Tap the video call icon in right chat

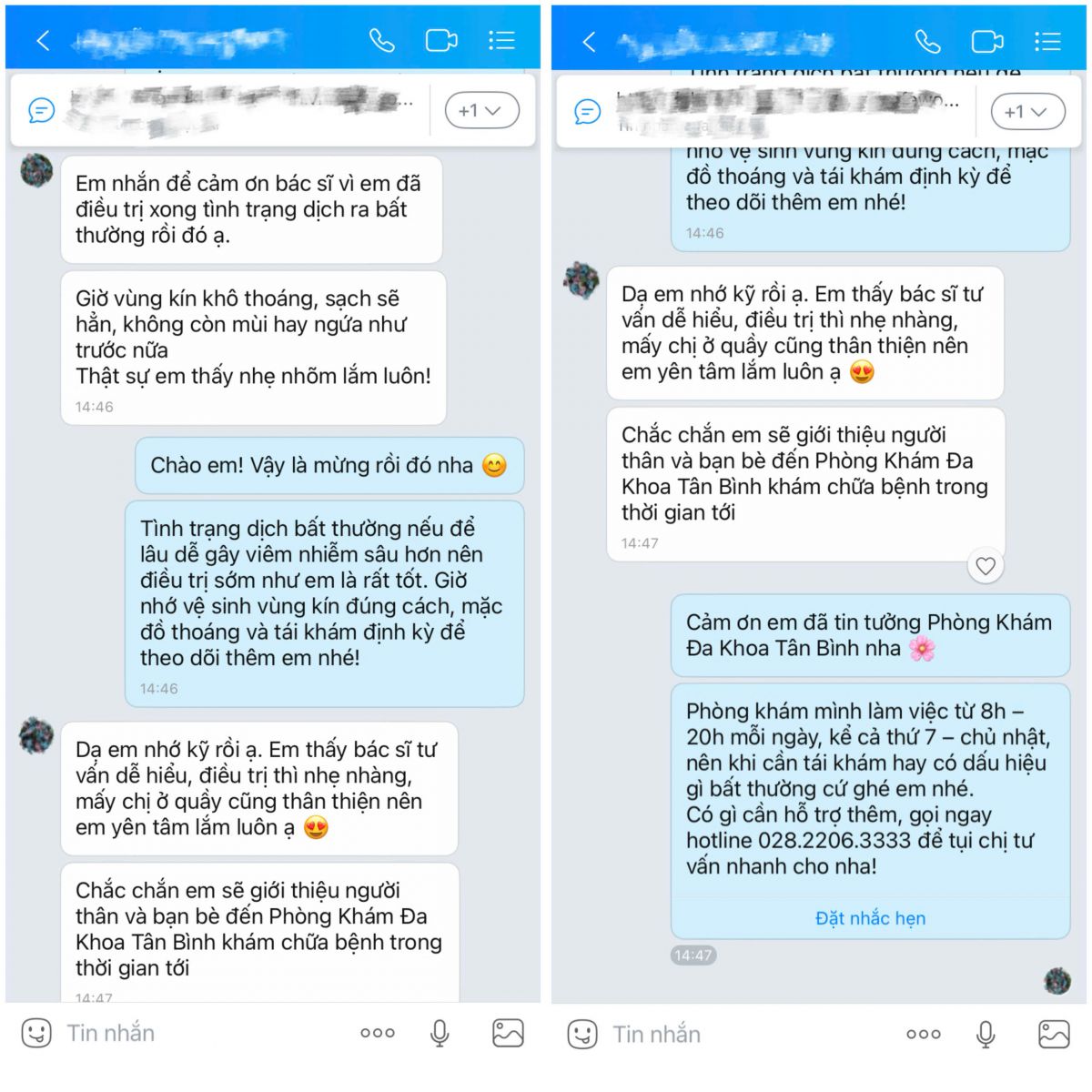coord(987,41)
